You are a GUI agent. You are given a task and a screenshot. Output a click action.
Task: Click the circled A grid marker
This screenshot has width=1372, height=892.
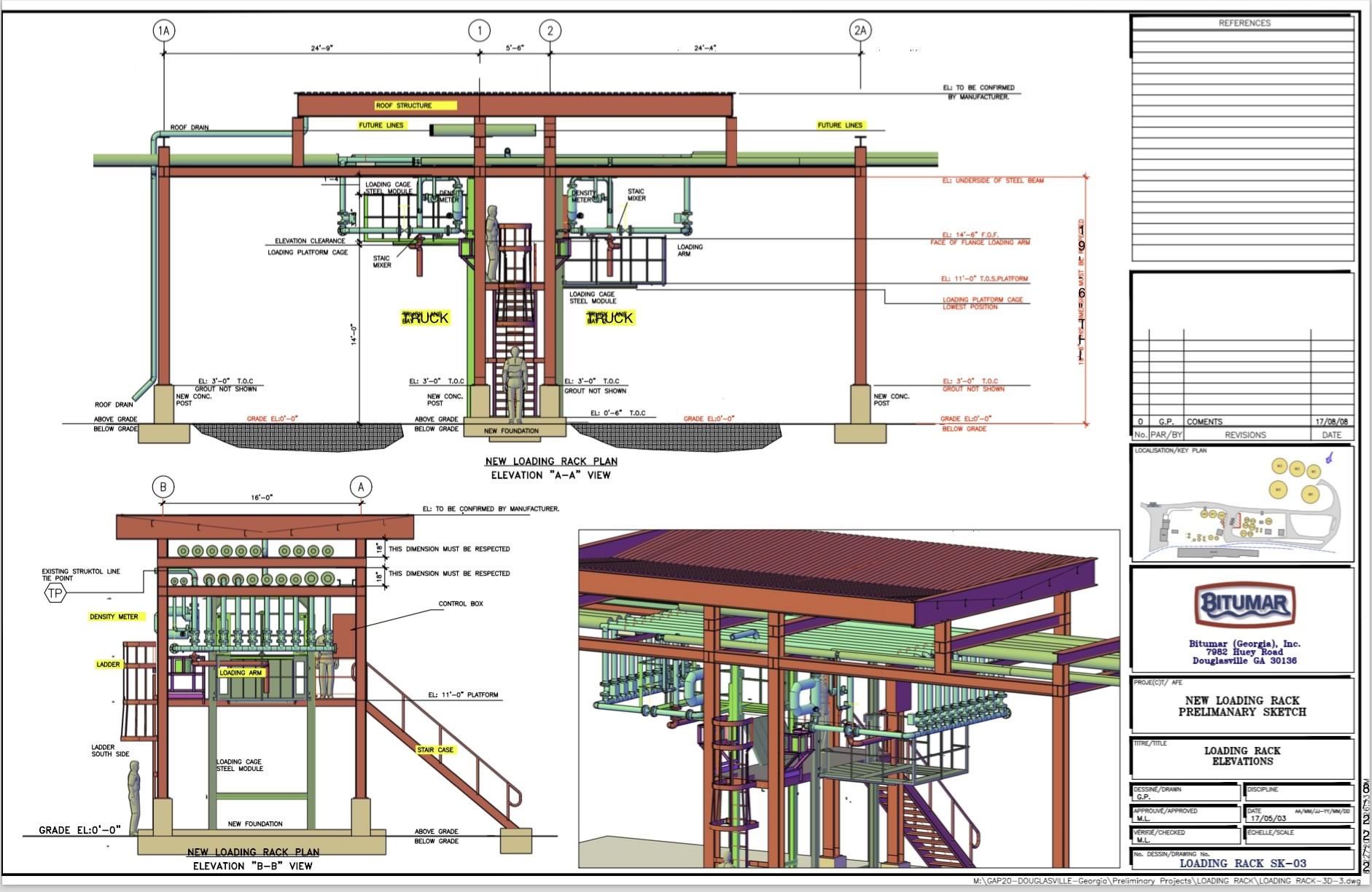(x=361, y=487)
